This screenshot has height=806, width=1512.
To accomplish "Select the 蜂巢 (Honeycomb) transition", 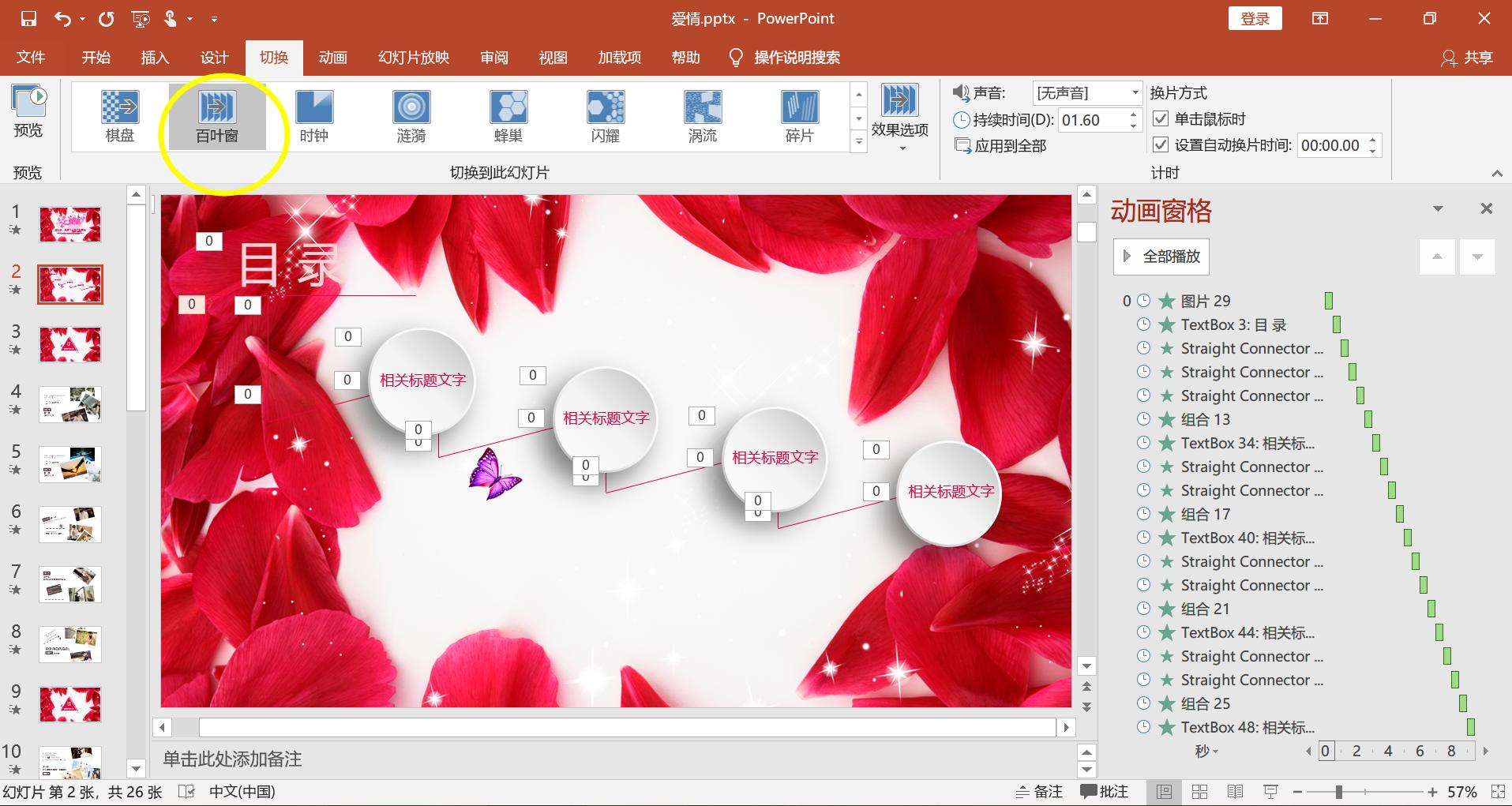I will point(508,116).
